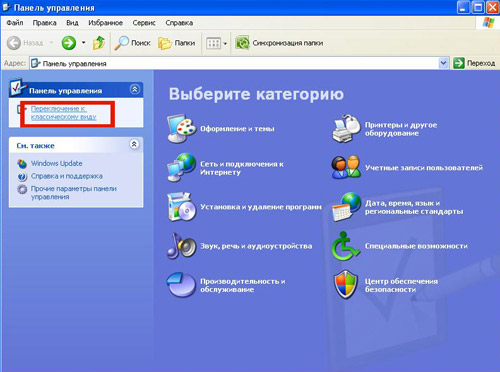500x372 pixels.
Task: Click the Windows flag logo
Action: pos(489,23)
